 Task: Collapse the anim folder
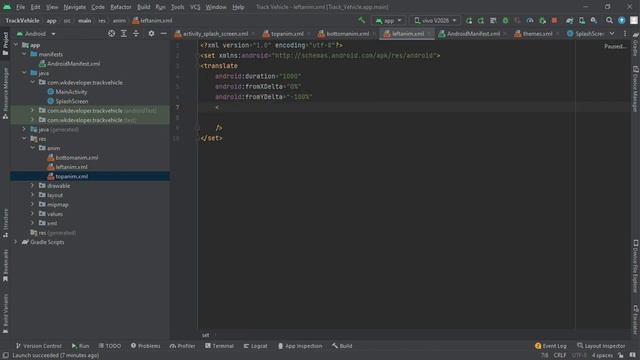[32, 148]
